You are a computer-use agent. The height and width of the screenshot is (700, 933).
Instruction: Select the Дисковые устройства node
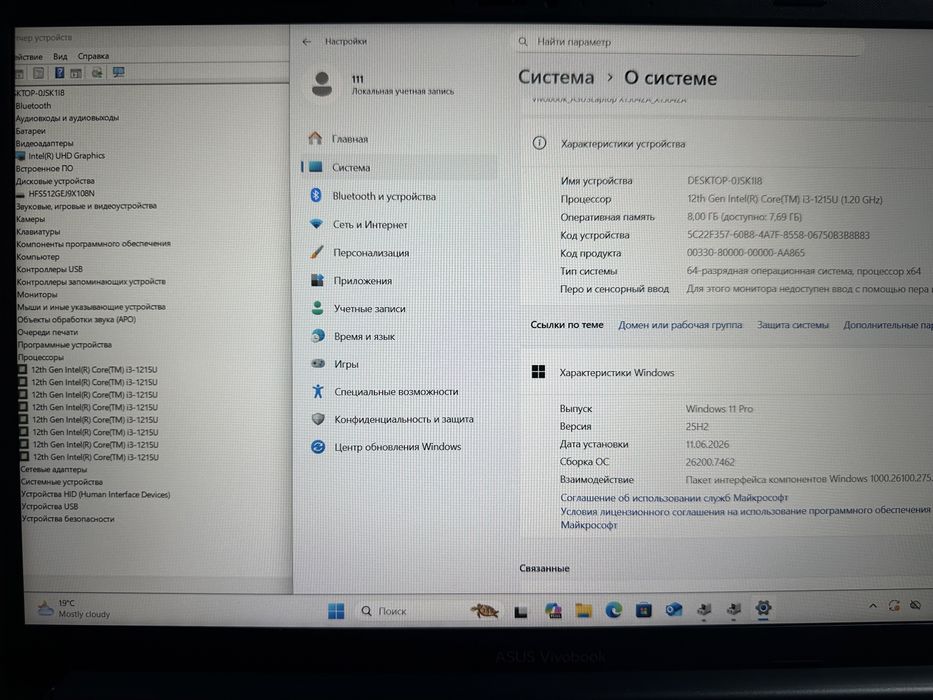[55, 181]
